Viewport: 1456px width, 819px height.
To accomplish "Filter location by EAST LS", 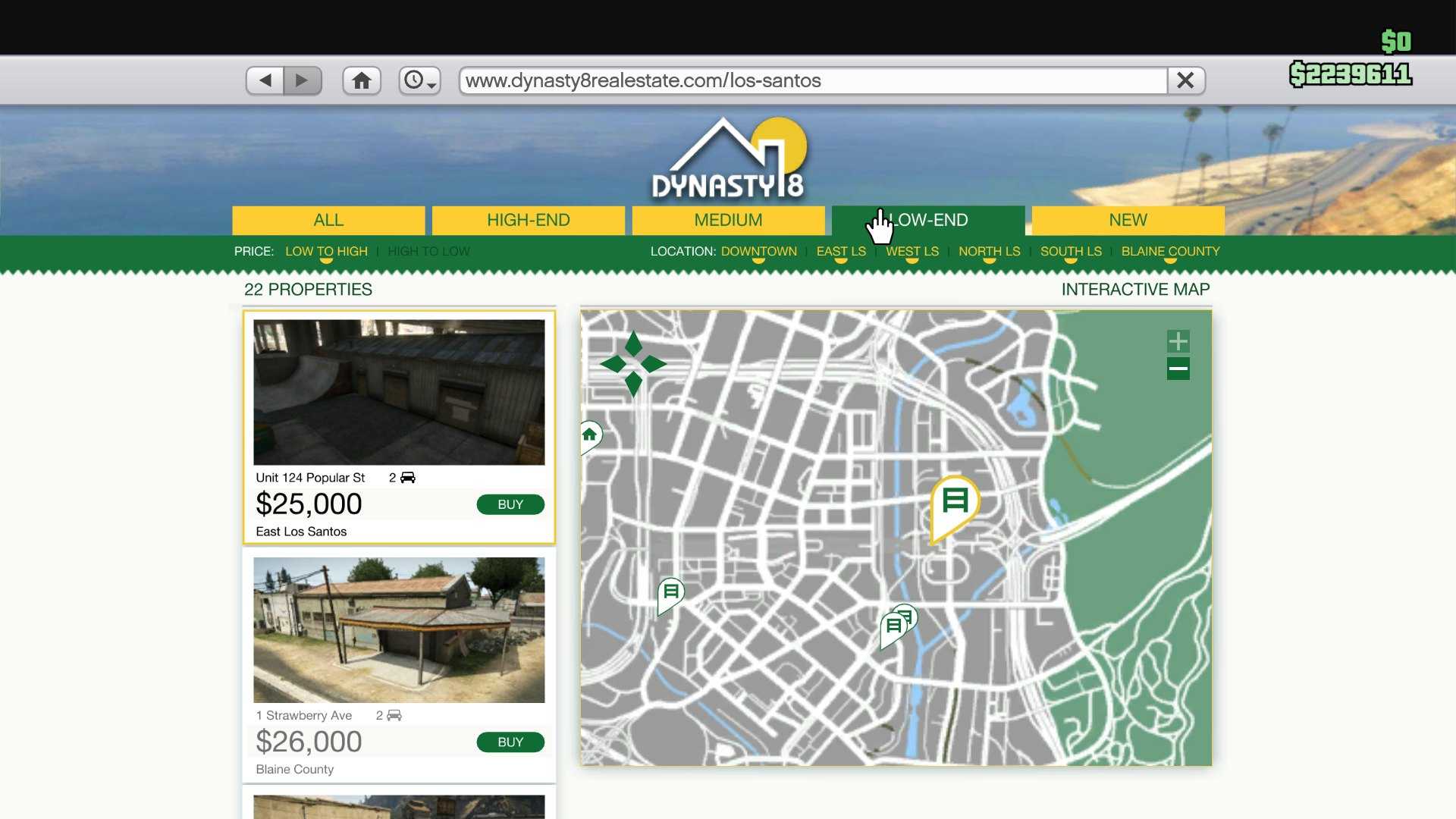I will 841,251.
